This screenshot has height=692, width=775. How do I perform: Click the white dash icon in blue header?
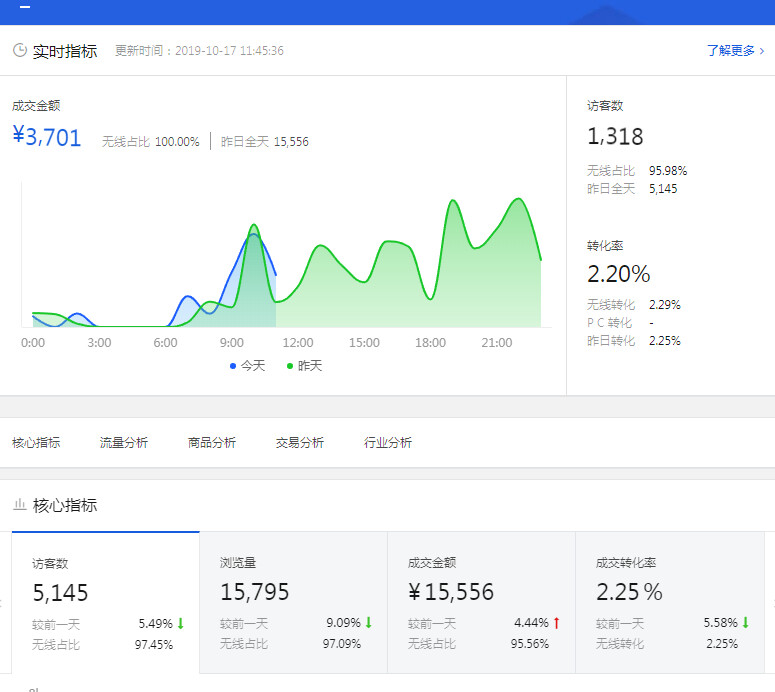25,7
